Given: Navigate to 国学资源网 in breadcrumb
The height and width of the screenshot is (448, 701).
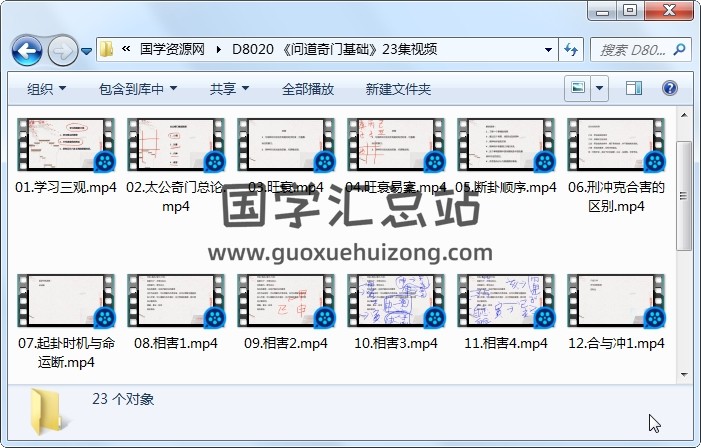Looking at the screenshot, I should [x=174, y=49].
